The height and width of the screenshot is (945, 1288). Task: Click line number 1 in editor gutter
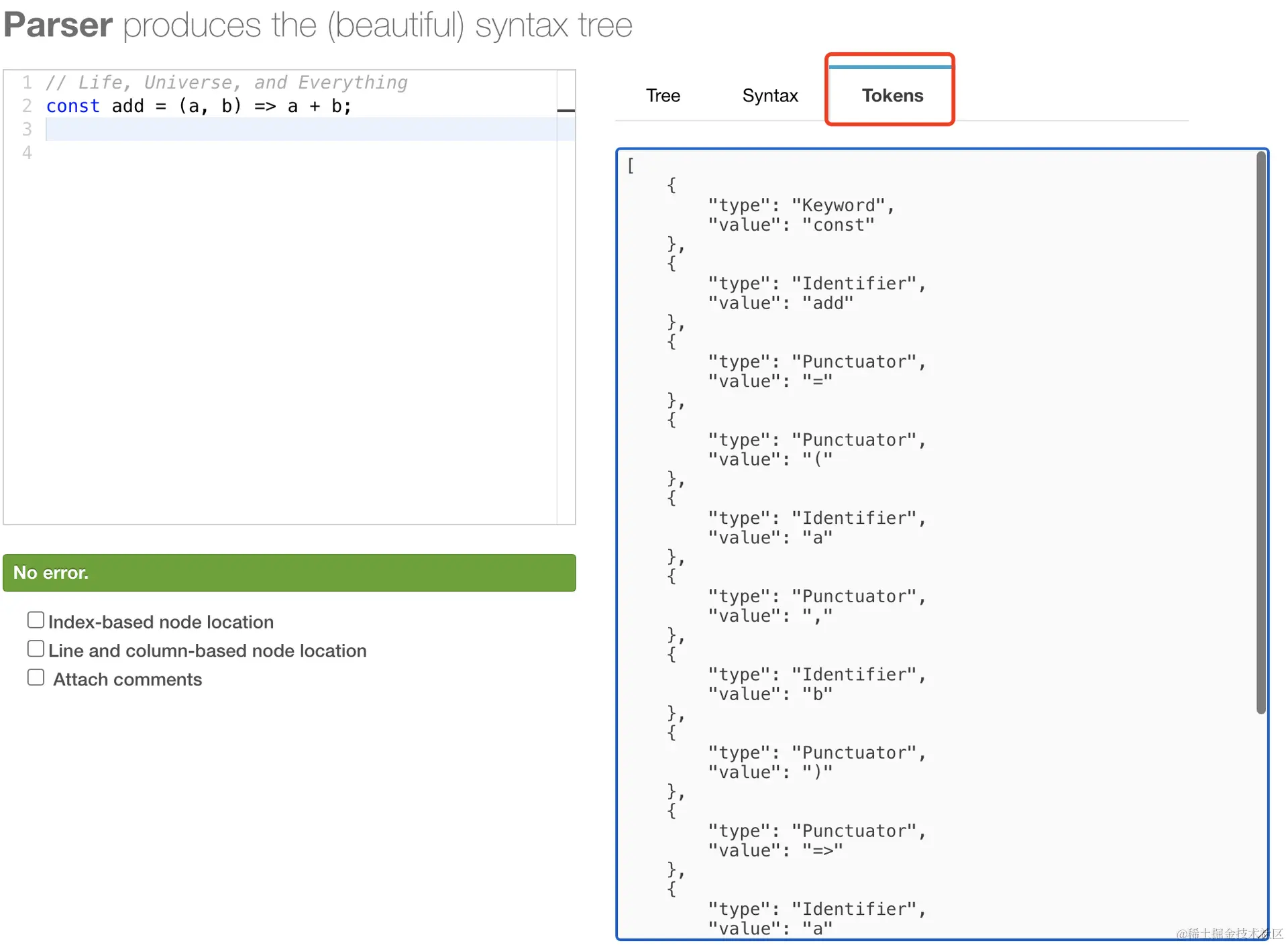click(x=27, y=82)
